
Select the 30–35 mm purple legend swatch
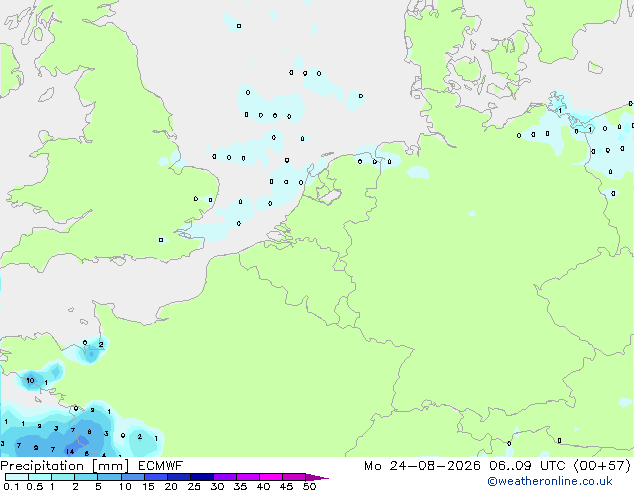point(224,477)
